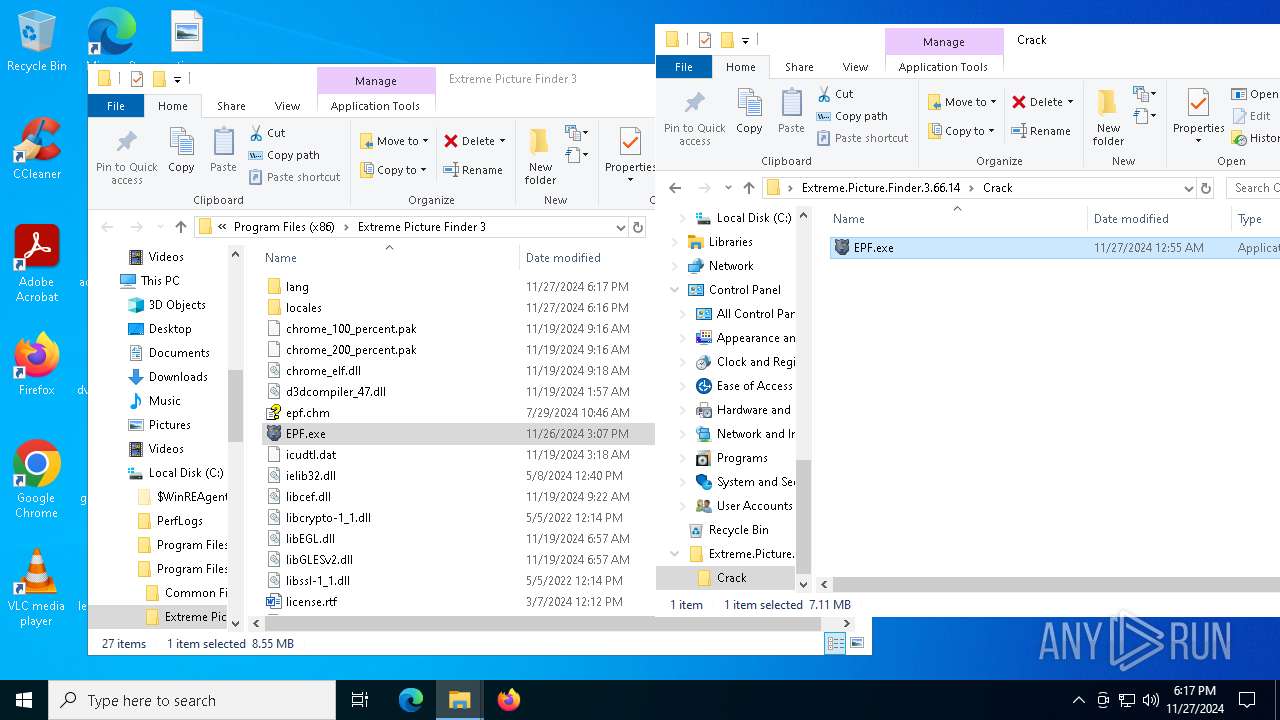Click Pin to Quick access in Crack window
The image size is (1280, 720).
coord(694,118)
